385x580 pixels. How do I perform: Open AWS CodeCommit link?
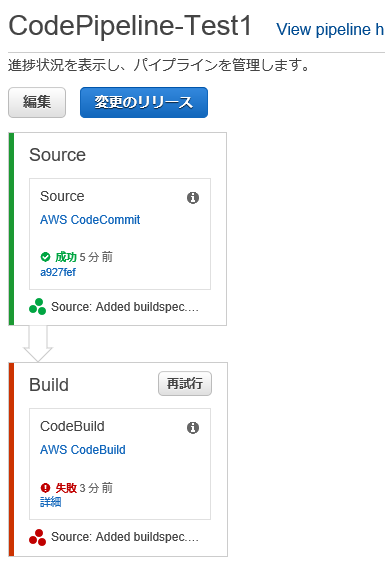click(90, 220)
